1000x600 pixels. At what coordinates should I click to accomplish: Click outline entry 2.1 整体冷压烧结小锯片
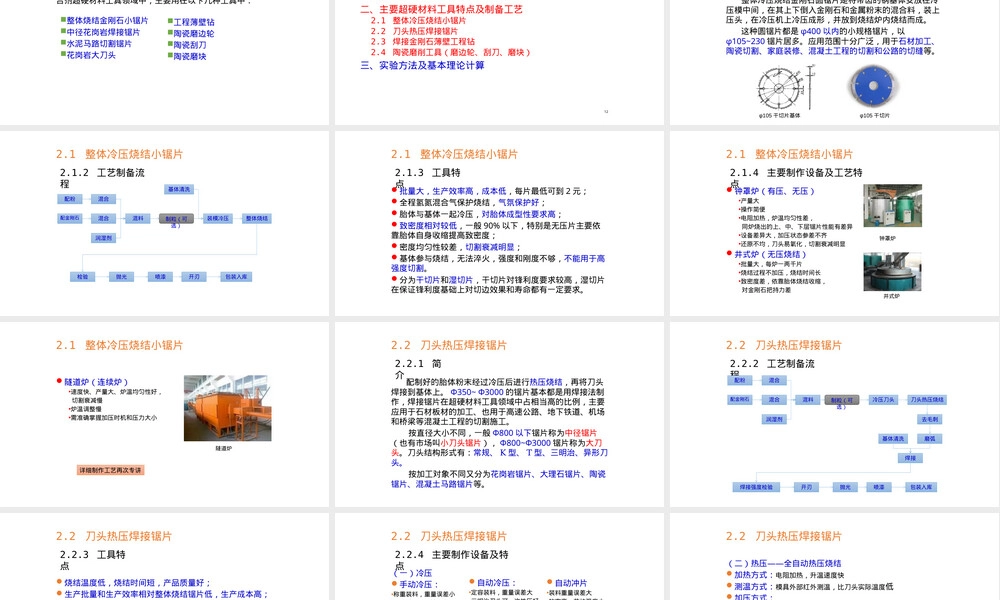[418, 20]
